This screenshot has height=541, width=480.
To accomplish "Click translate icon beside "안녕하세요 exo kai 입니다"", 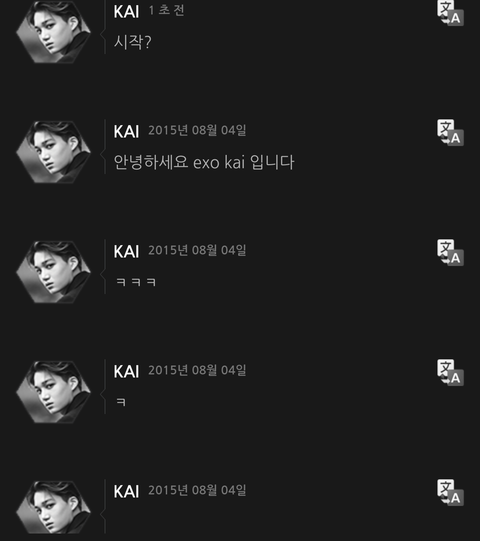I will click(450, 132).
